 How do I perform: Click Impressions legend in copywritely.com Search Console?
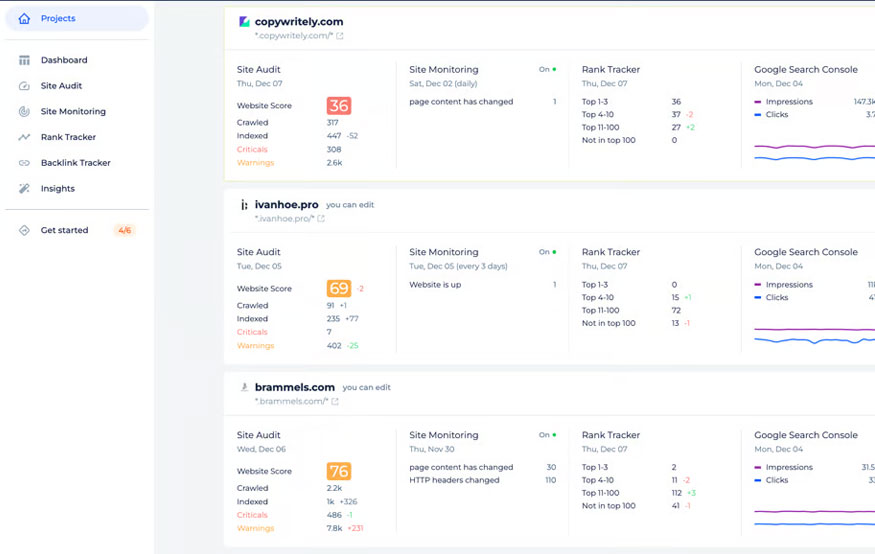tap(783, 102)
